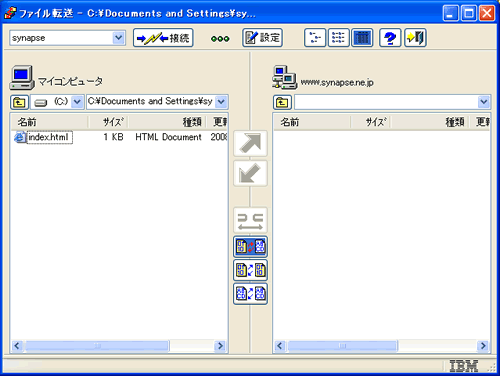Click the index.html file's Internet Explorer icon
500x376 pixels.
(20, 137)
